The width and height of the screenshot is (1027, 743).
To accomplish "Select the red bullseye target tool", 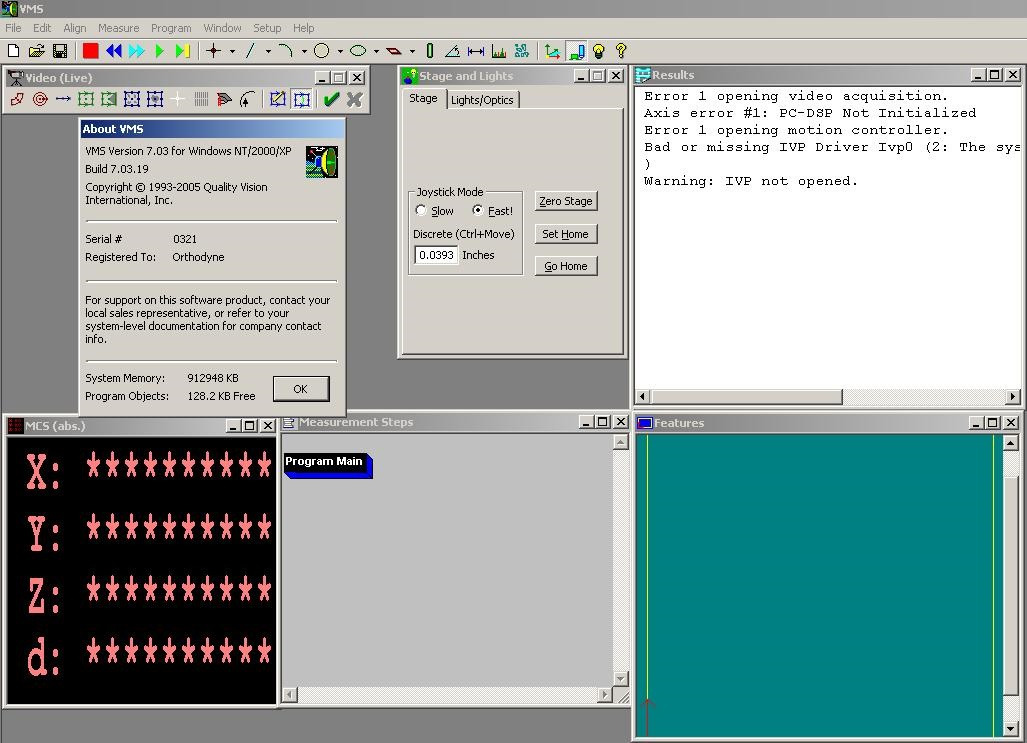I will tap(40, 99).
